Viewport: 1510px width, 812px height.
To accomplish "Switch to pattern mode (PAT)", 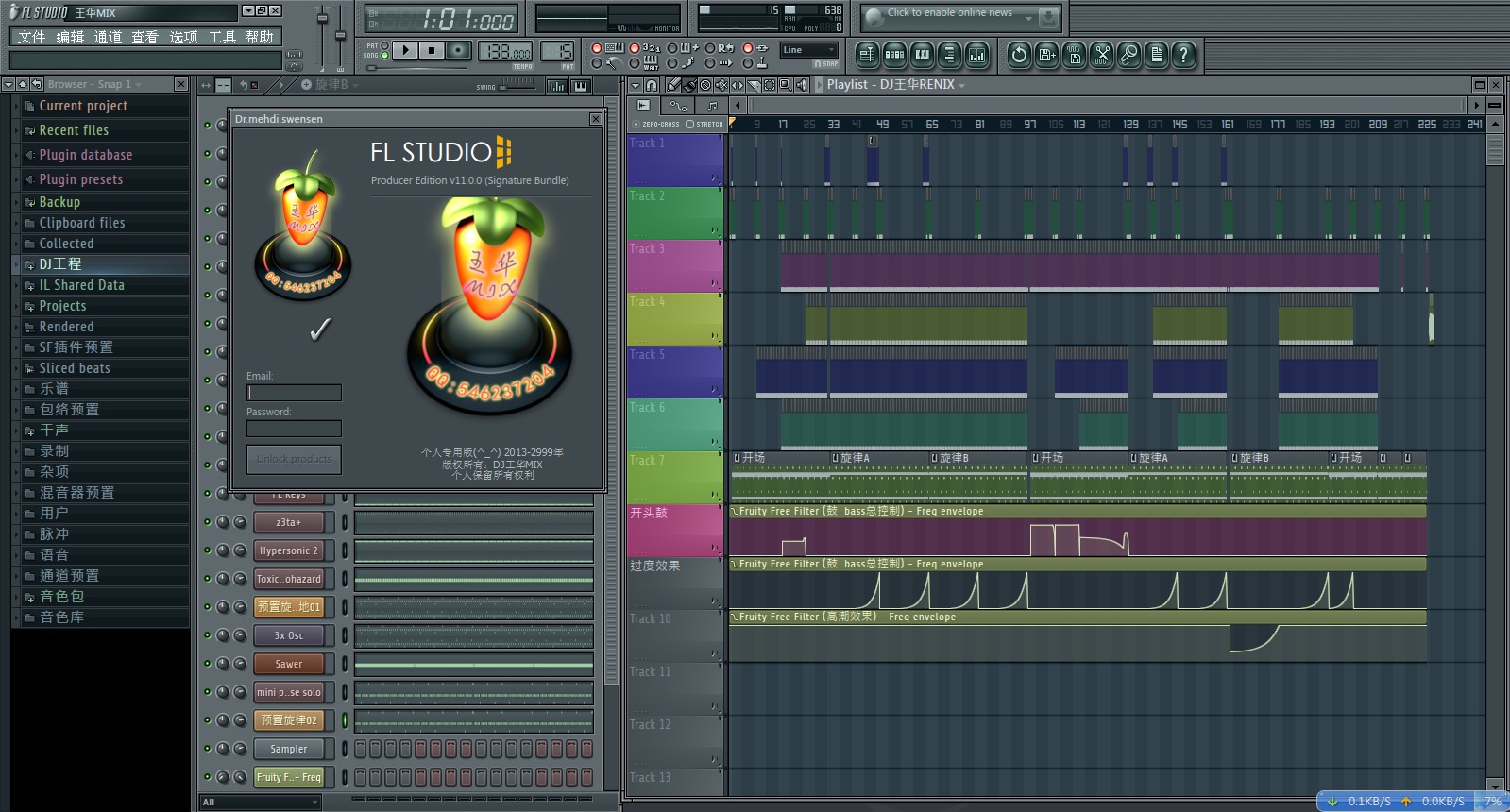I will tap(384, 45).
